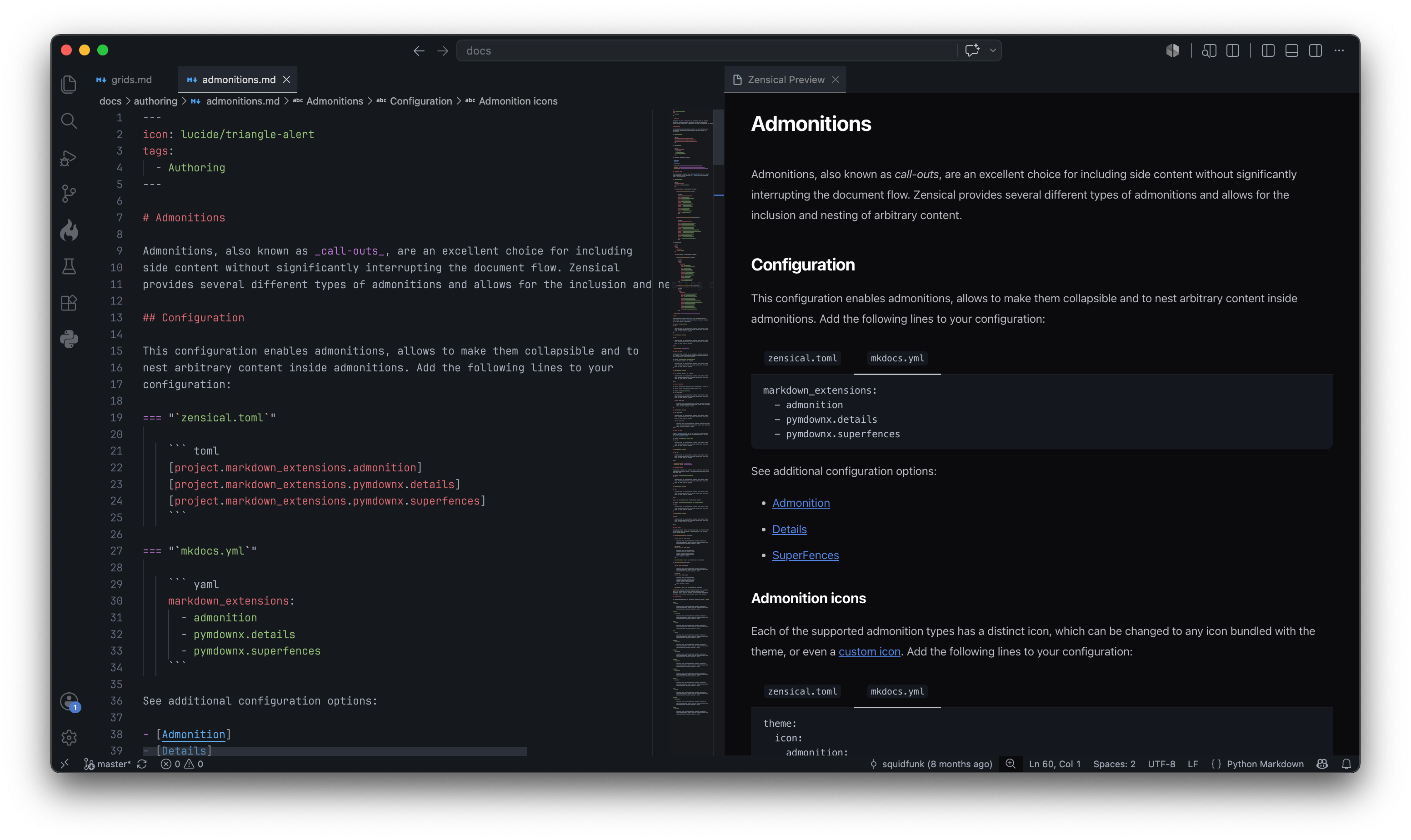Screen dimensions: 1411x840
Task: Open the Testing flask view
Action: (69, 267)
